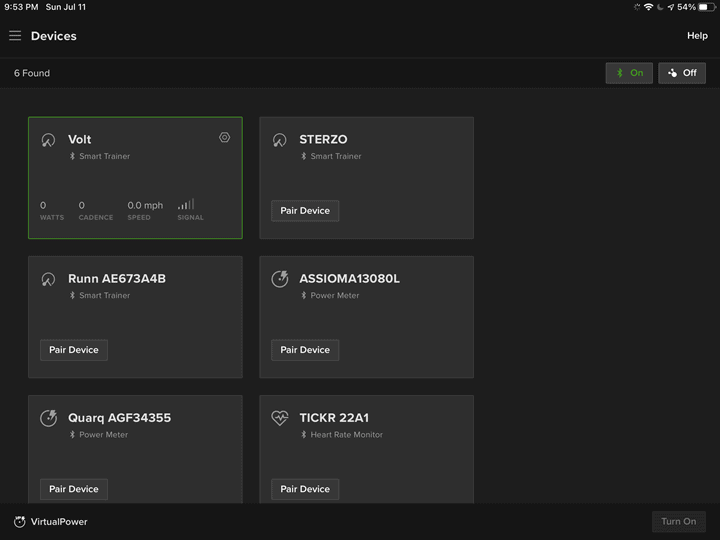Click the VirtualPower icon
Viewport: 720px width, 540px height.
[19, 522]
